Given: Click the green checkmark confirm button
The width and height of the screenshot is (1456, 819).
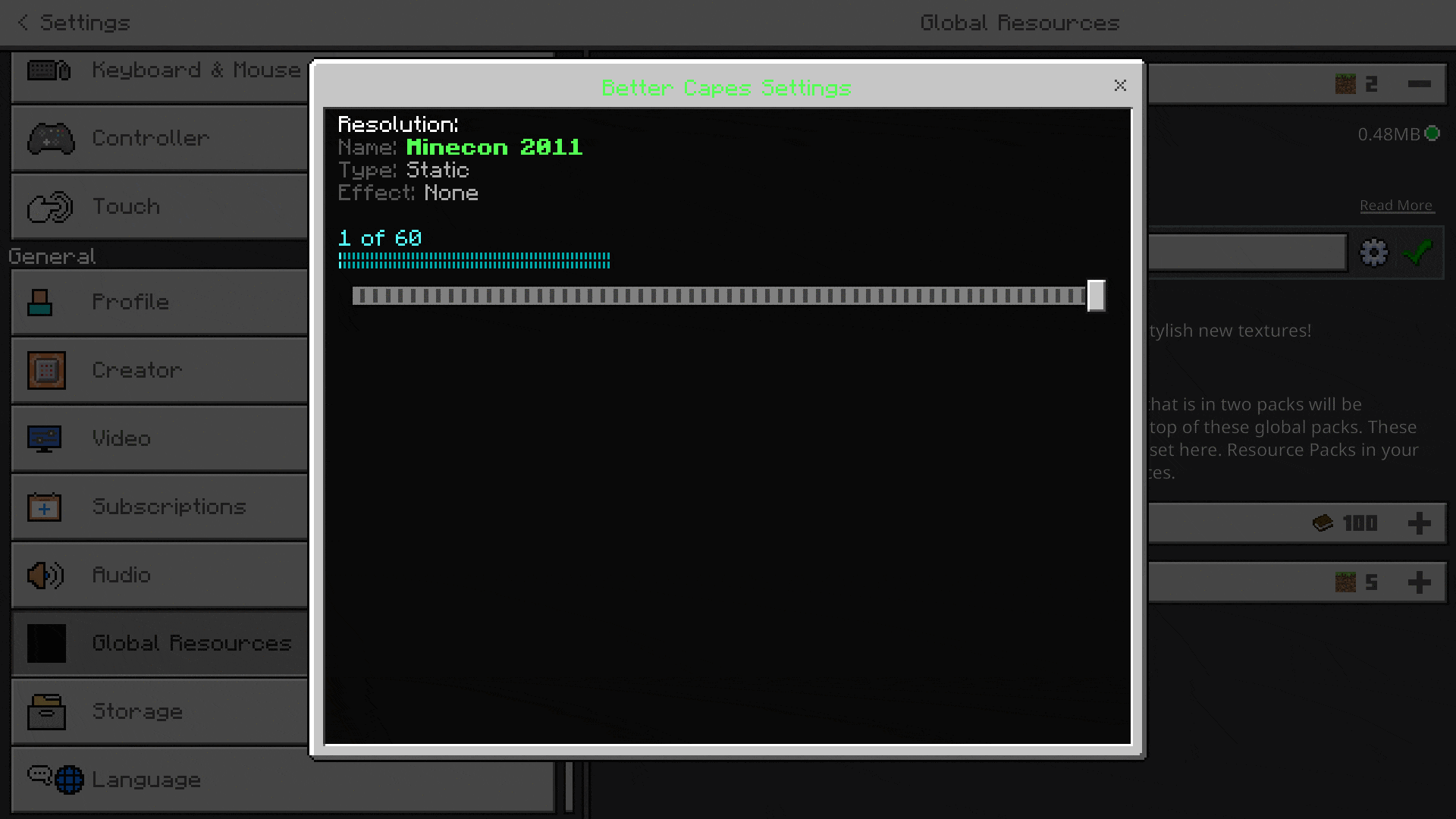Looking at the screenshot, I should 1418,252.
